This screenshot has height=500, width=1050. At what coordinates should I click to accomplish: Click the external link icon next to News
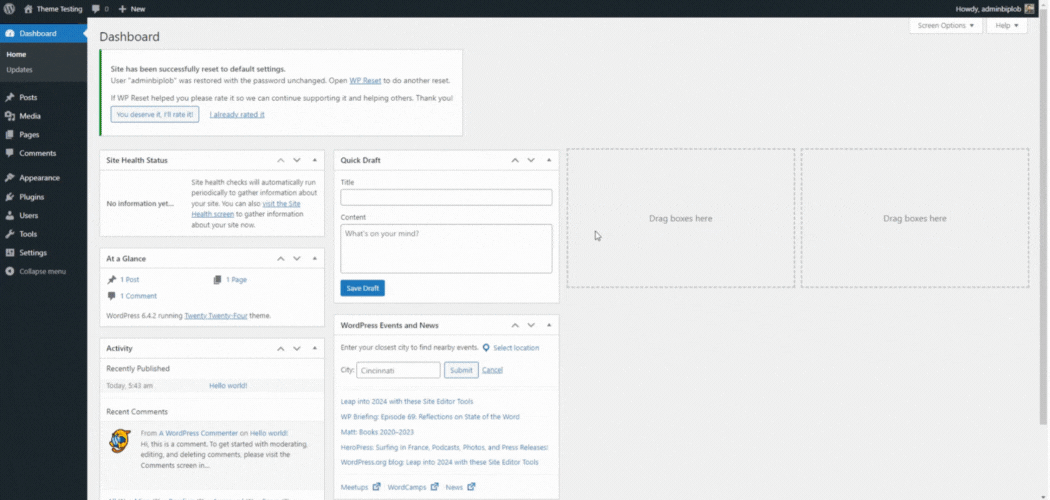pyautogui.click(x=471, y=487)
